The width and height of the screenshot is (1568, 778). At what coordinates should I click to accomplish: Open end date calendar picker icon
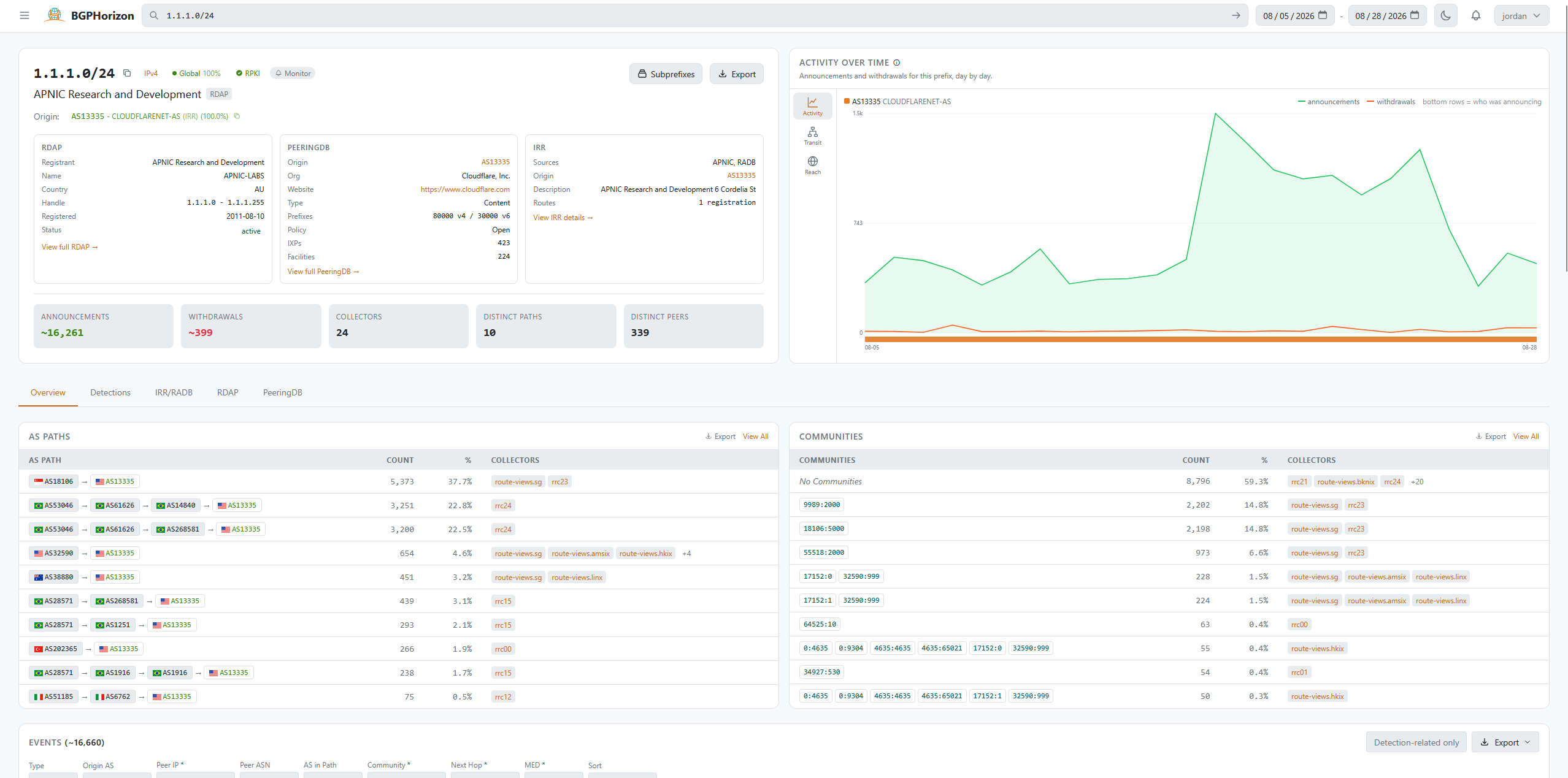[1415, 15]
